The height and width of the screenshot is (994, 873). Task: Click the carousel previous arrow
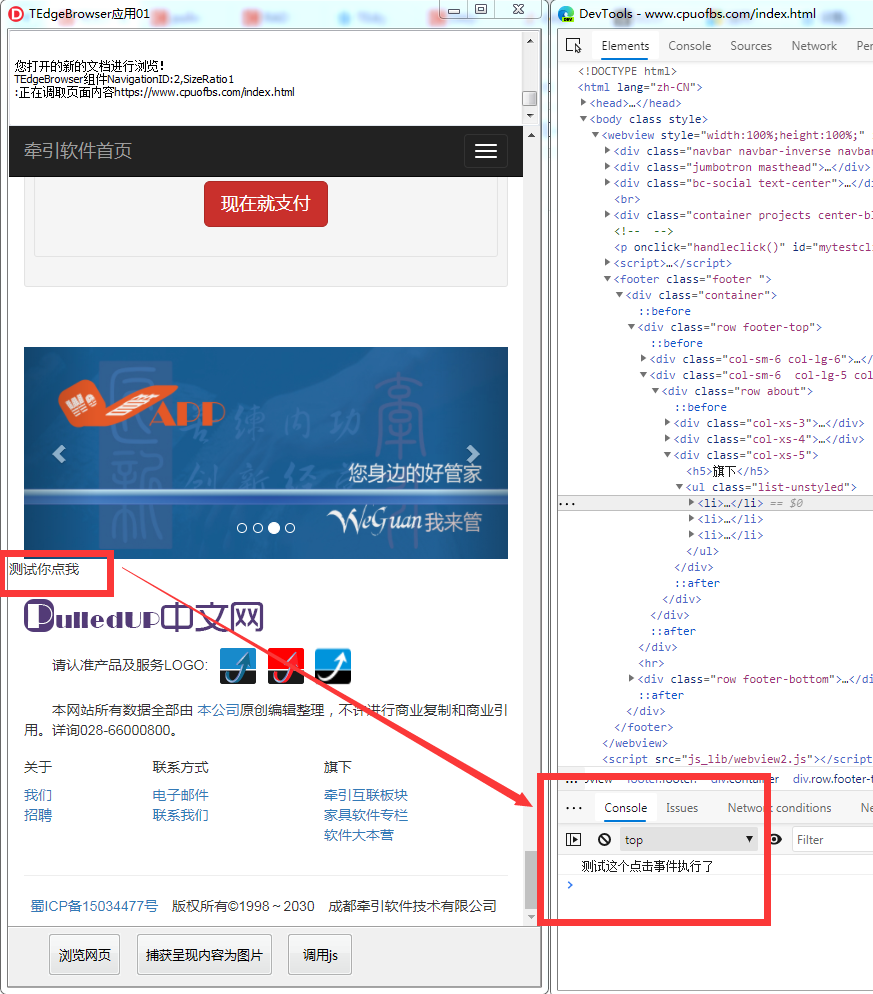59,454
